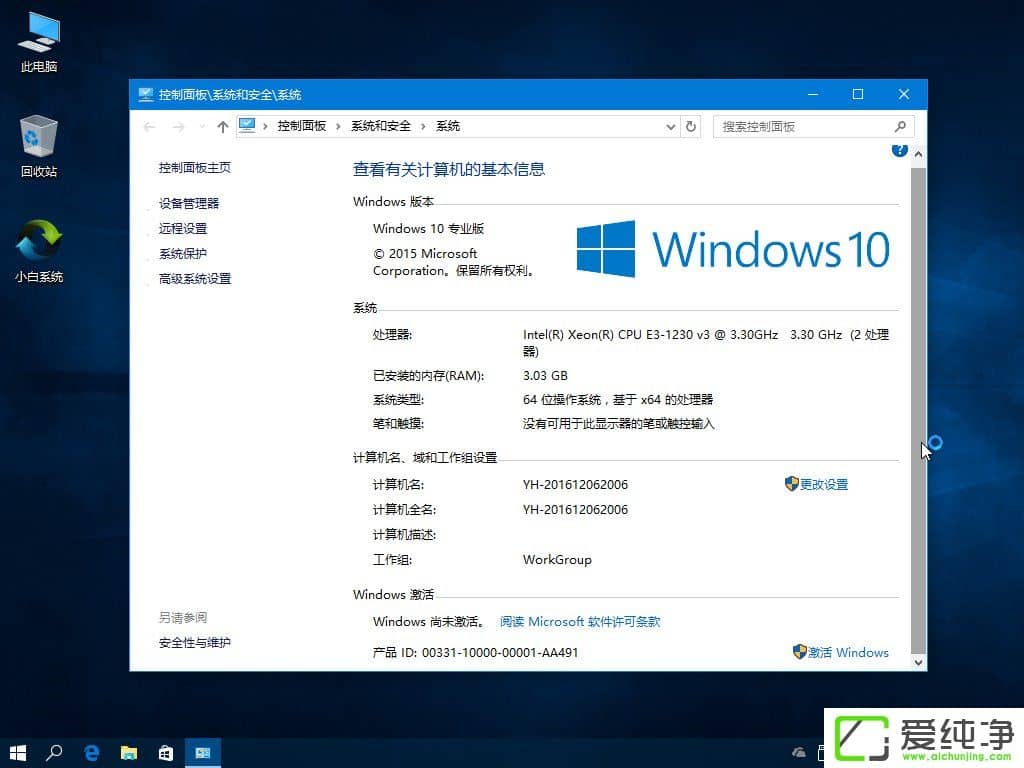
Task: Open 阅读 Microsoft 软件许可条款 link
Action: tap(580, 621)
